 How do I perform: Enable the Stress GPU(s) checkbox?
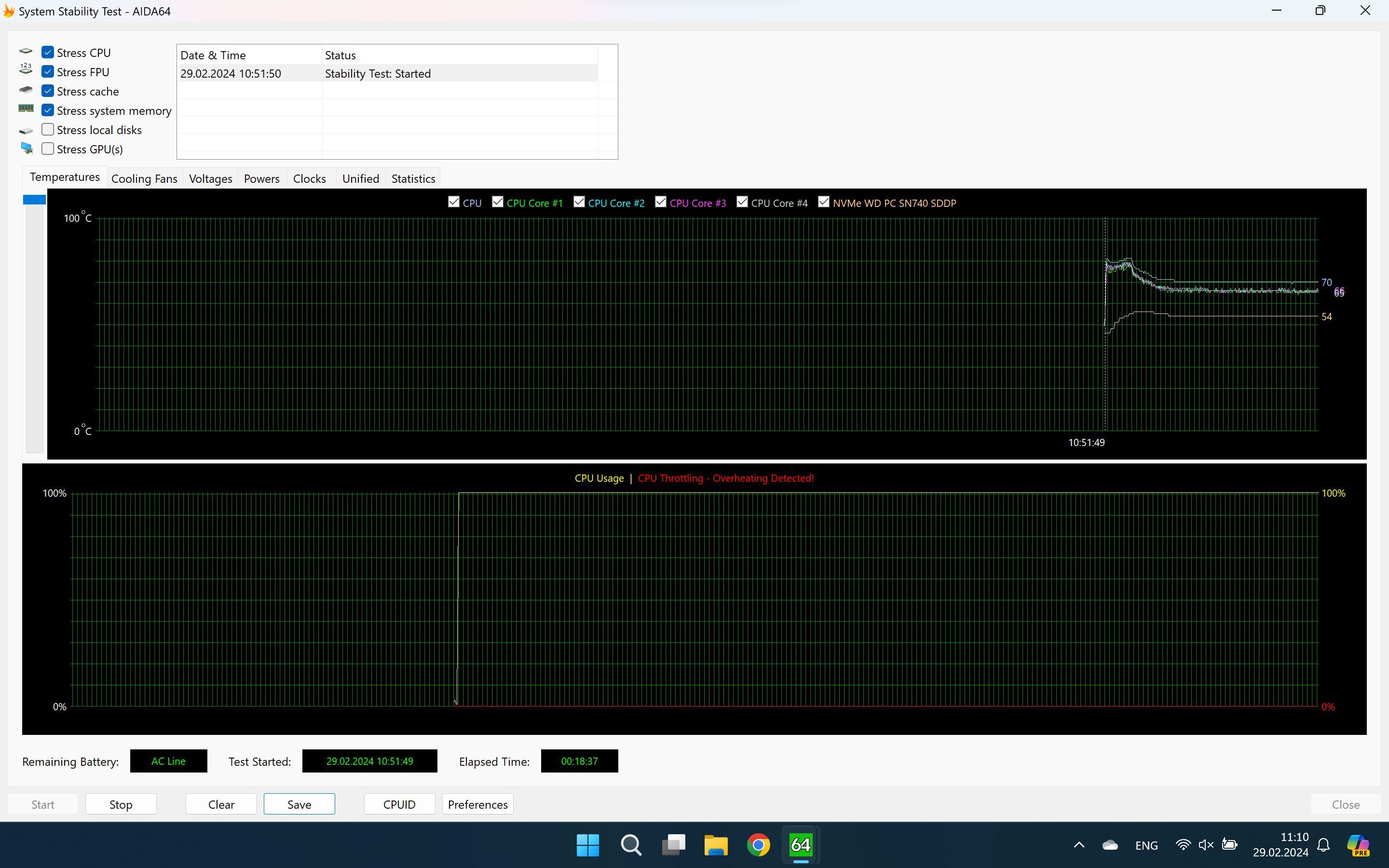(48, 149)
